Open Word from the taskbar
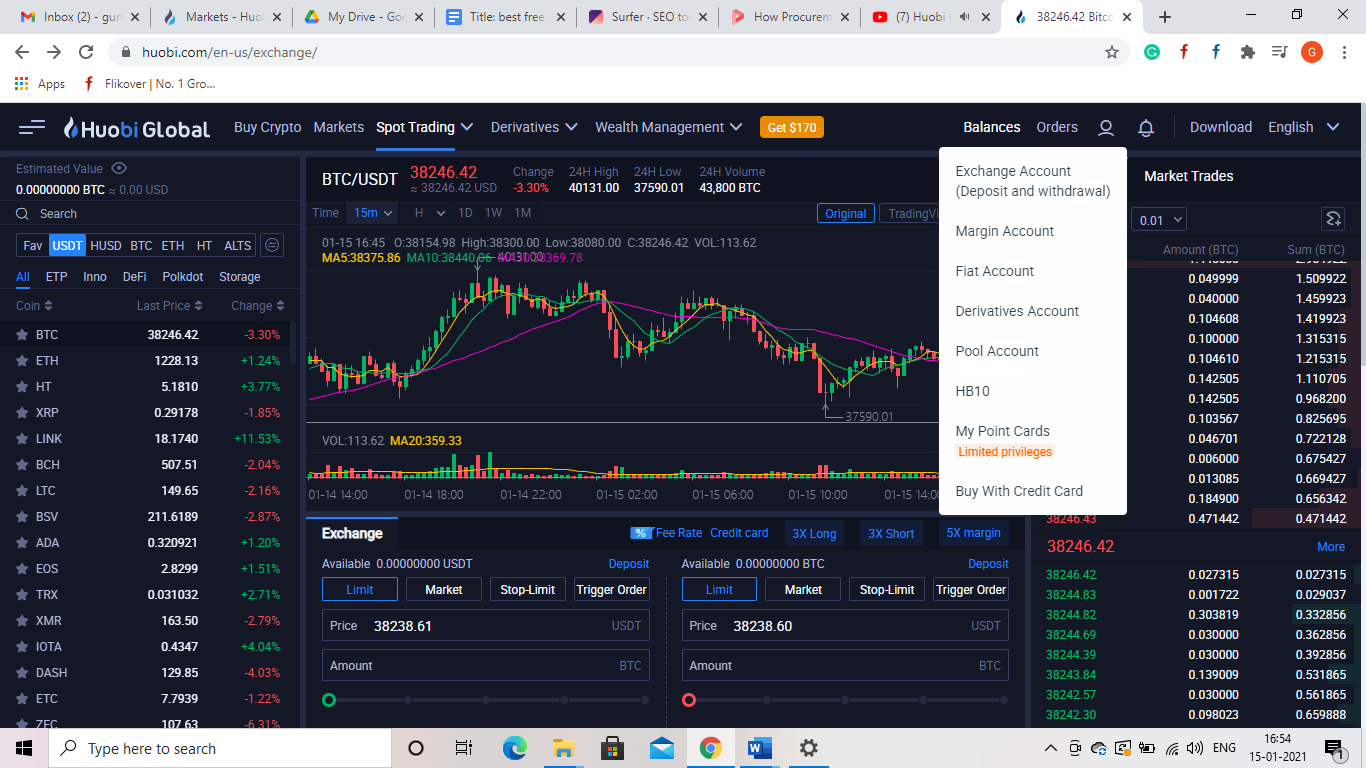The width and height of the screenshot is (1366, 768). (760, 748)
